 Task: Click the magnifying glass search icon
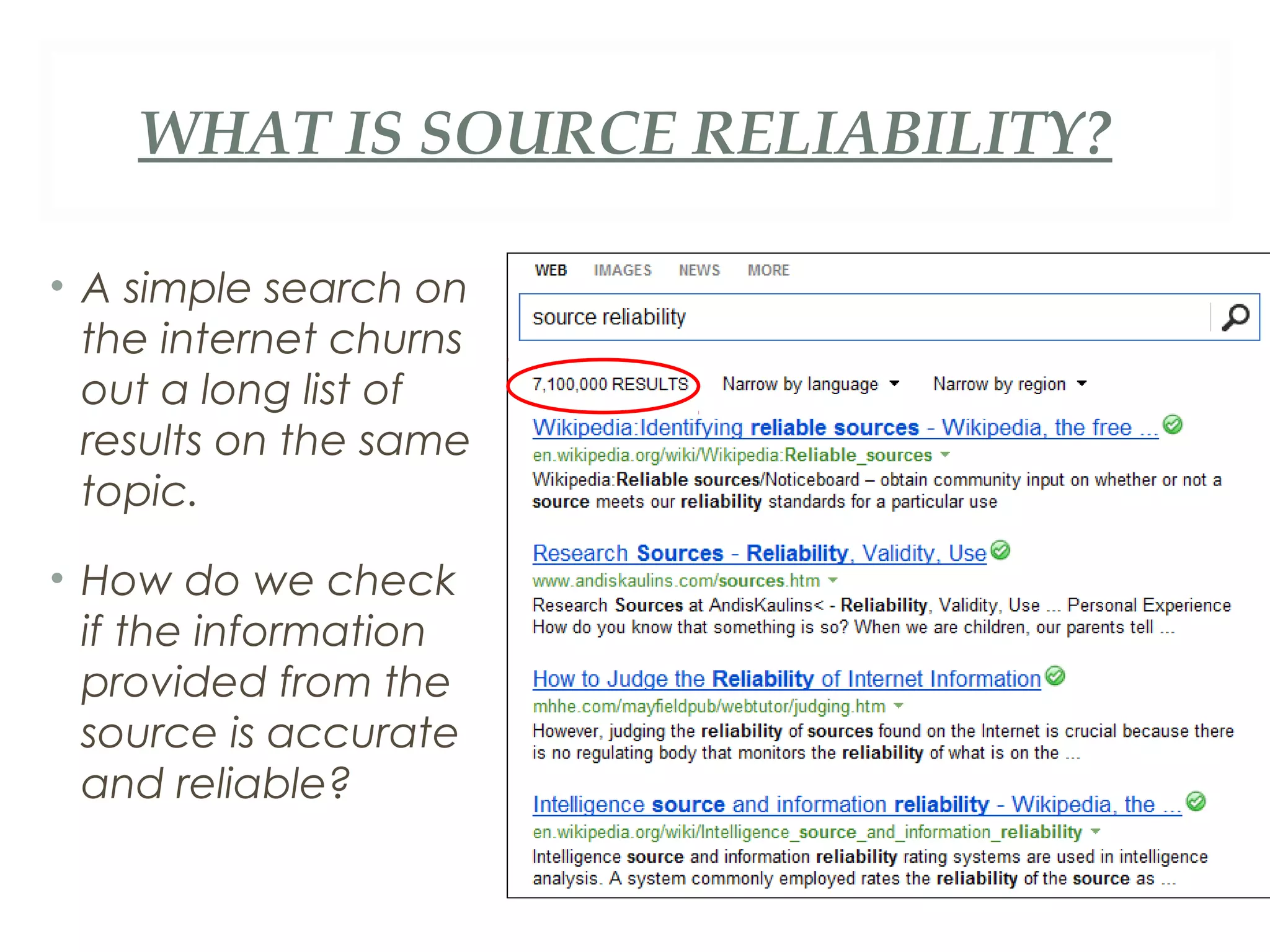click(1235, 317)
